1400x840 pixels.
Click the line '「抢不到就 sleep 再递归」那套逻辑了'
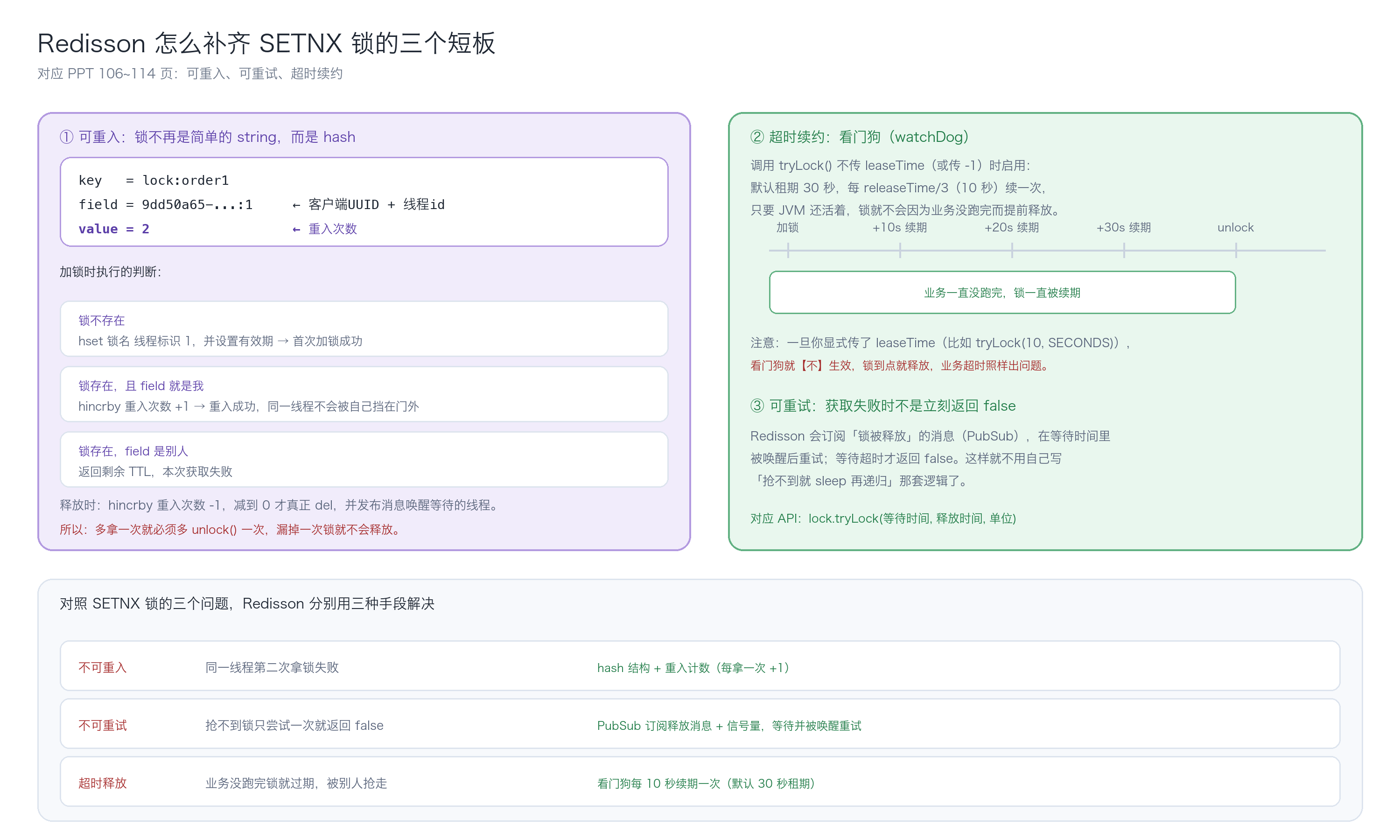pyautogui.click(x=860, y=481)
